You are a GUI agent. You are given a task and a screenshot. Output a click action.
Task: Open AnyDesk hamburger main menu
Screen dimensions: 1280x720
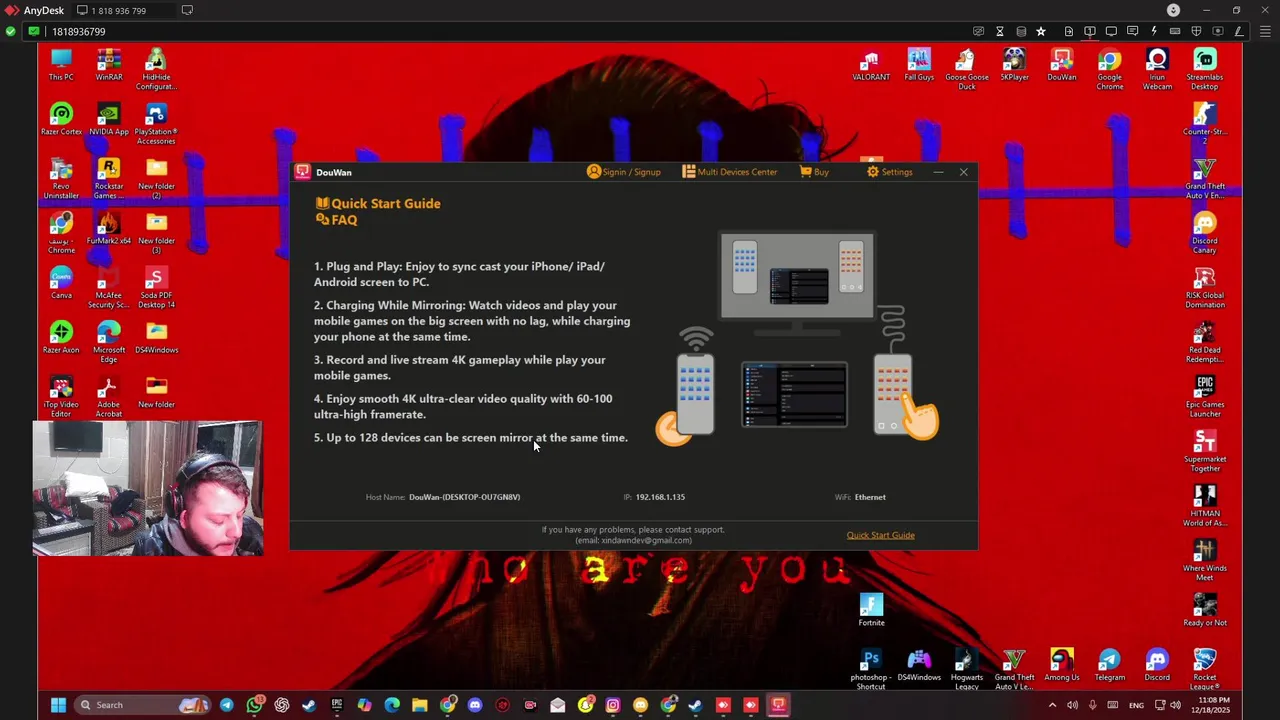tap(1265, 31)
